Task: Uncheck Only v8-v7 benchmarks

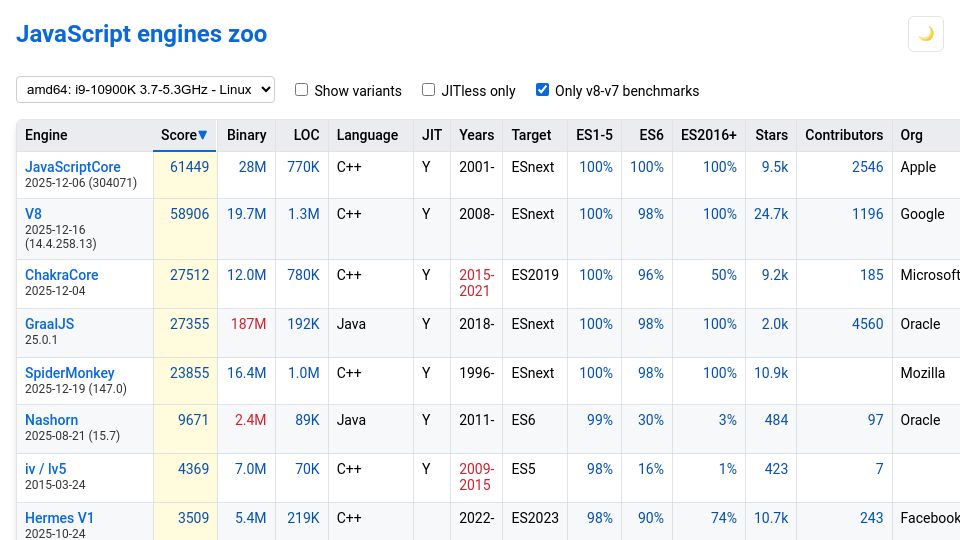Action: (542, 90)
